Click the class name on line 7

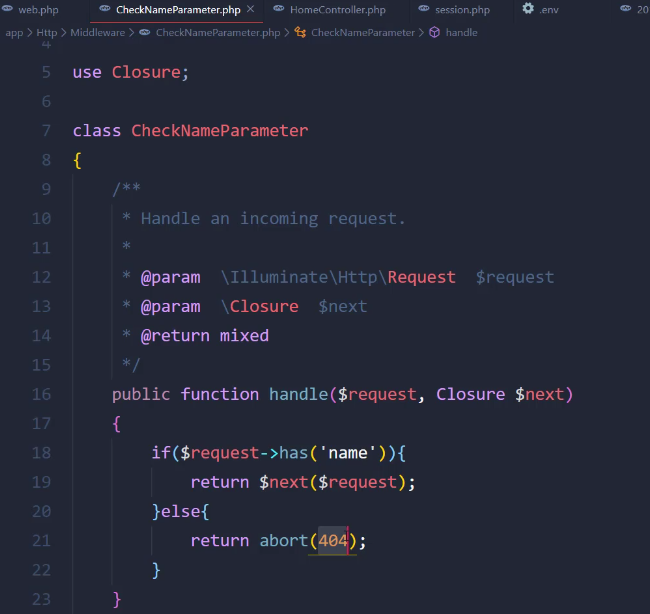(x=219, y=131)
